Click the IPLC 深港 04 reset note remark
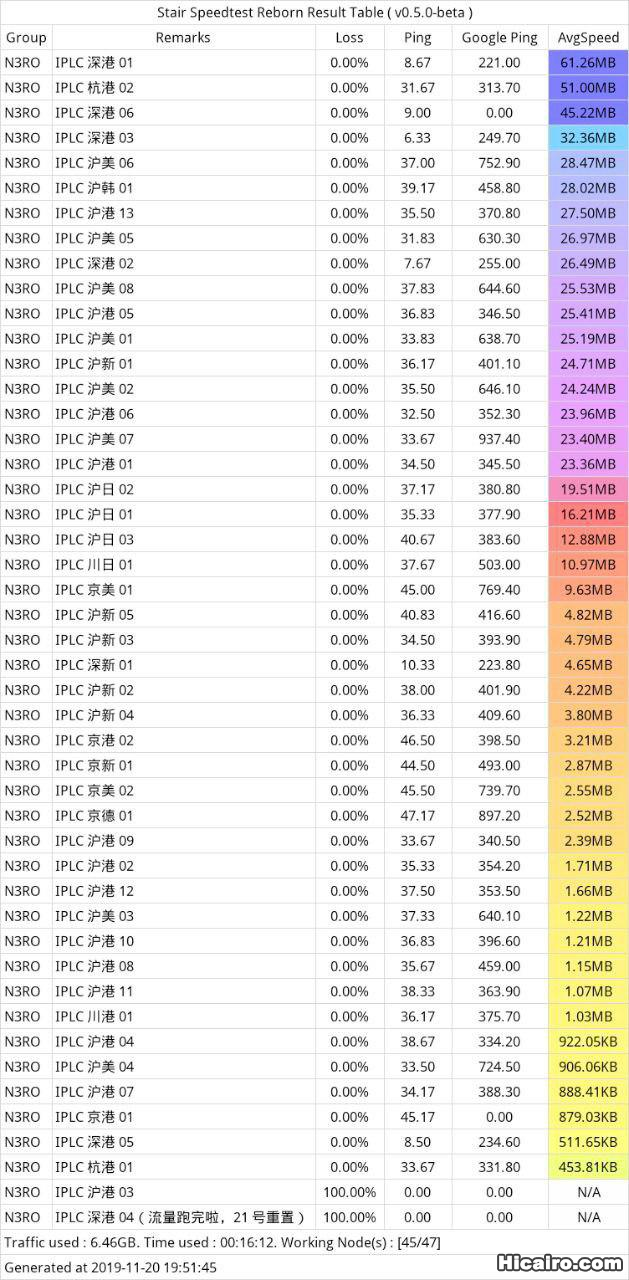Screen dimensions: 629x1280 click(180, 1217)
